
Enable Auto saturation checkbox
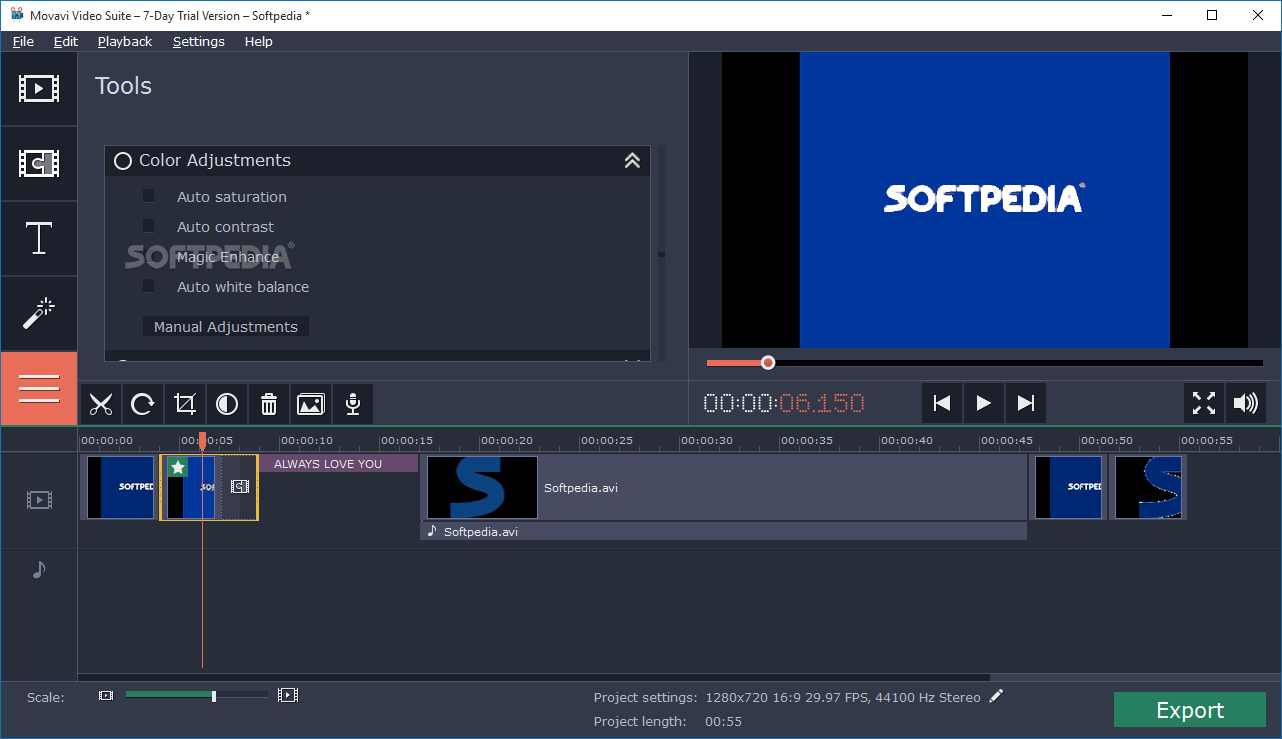click(x=148, y=196)
